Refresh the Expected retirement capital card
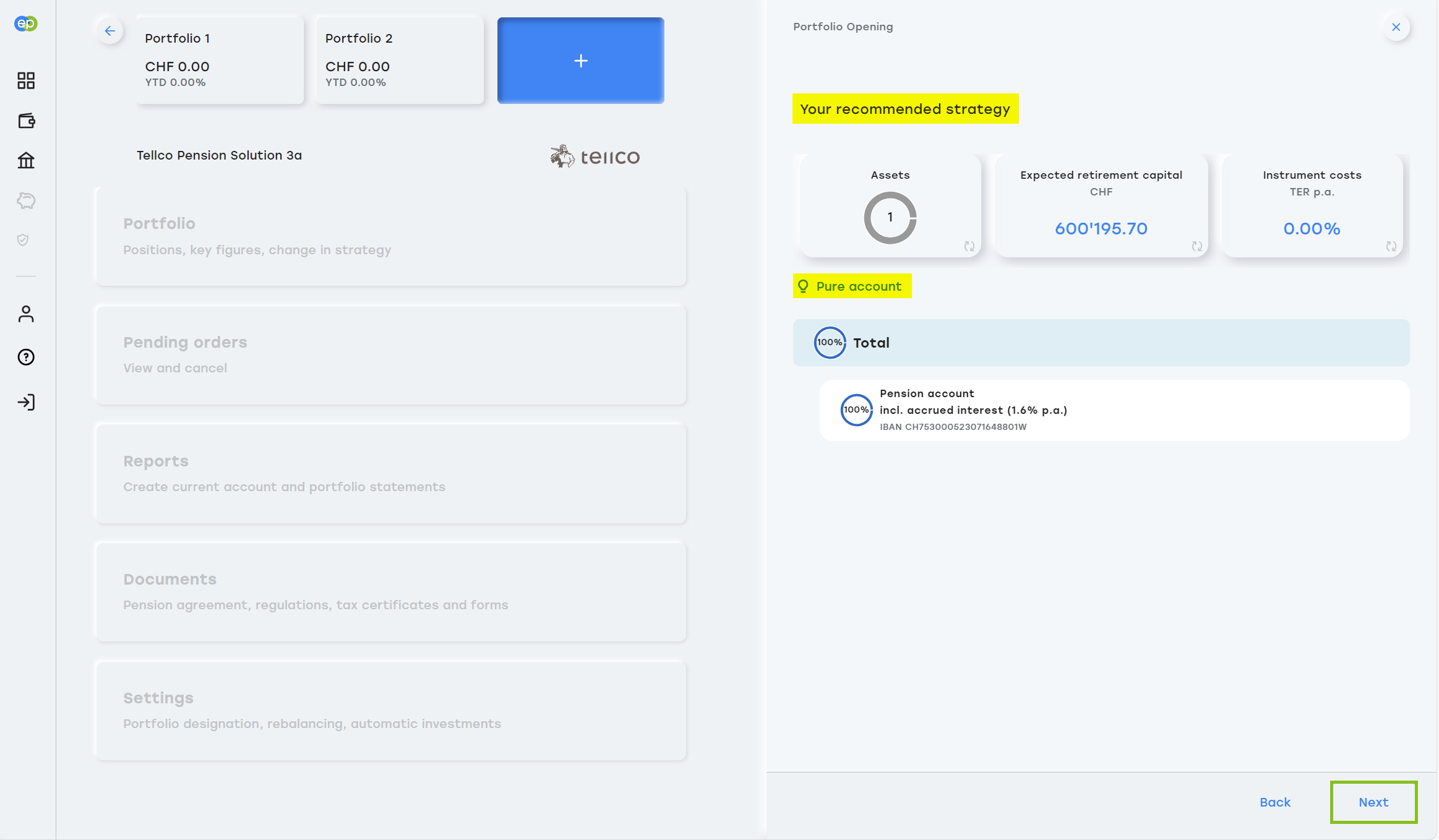The image size is (1439, 840). (x=1196, y=246)
